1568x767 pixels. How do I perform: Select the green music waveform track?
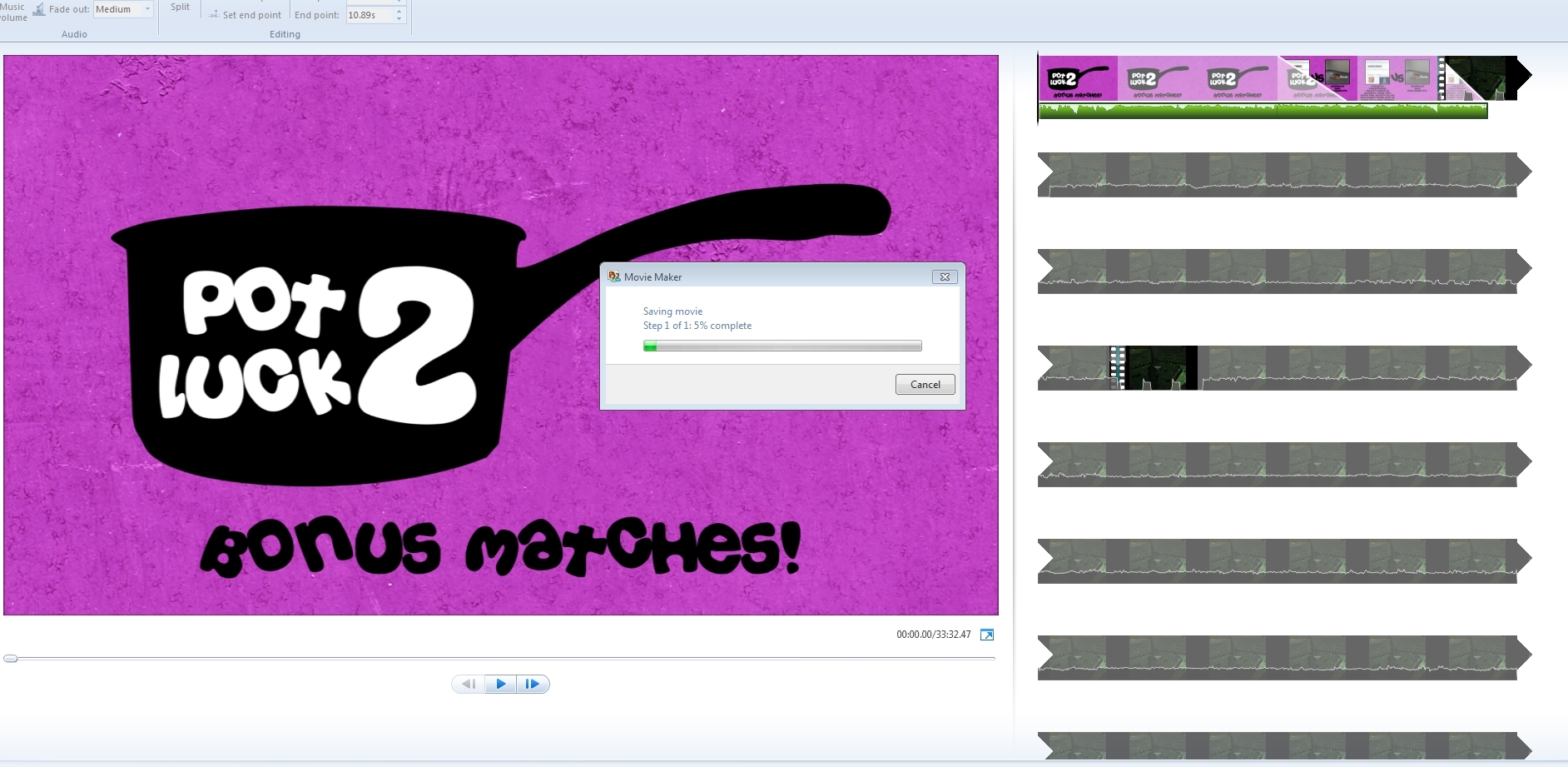click(1263, 111)
